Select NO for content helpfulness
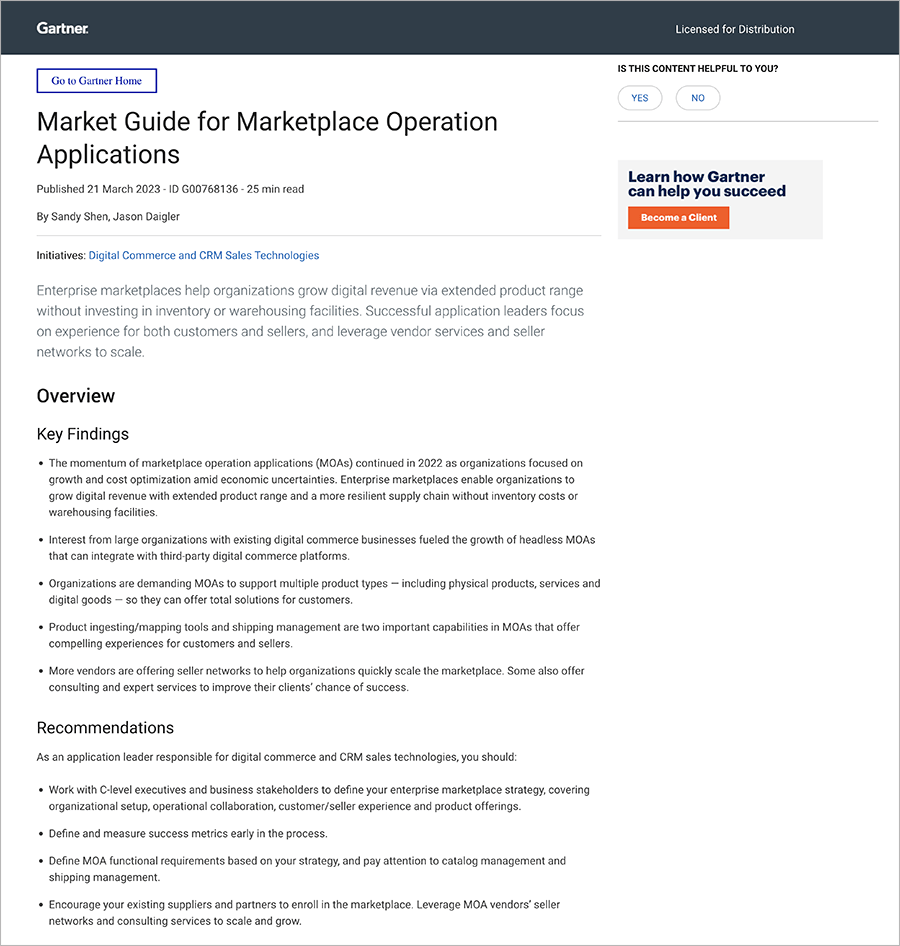 pyautogui.click(x=698, y=98)
